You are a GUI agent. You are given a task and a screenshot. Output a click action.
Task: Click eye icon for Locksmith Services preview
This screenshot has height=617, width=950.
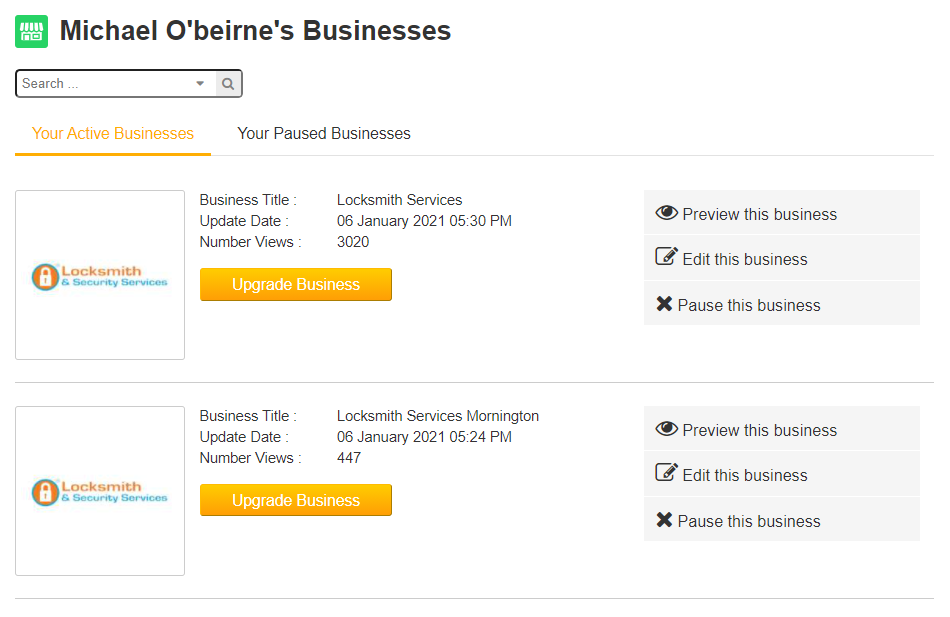tap(666, 213)
